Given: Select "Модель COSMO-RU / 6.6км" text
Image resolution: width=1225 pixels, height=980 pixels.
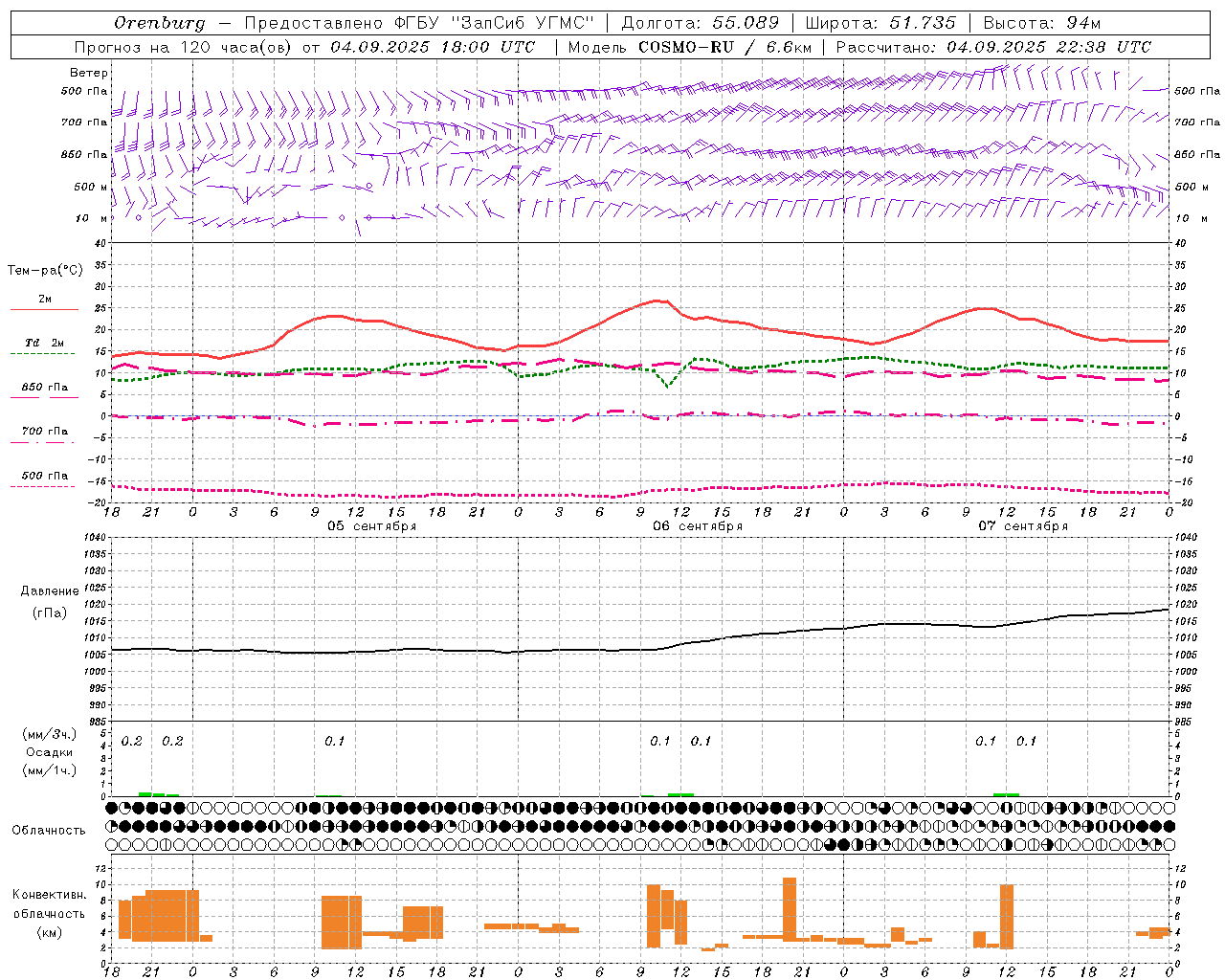Looking at the screenshot, I should point(690,47).
